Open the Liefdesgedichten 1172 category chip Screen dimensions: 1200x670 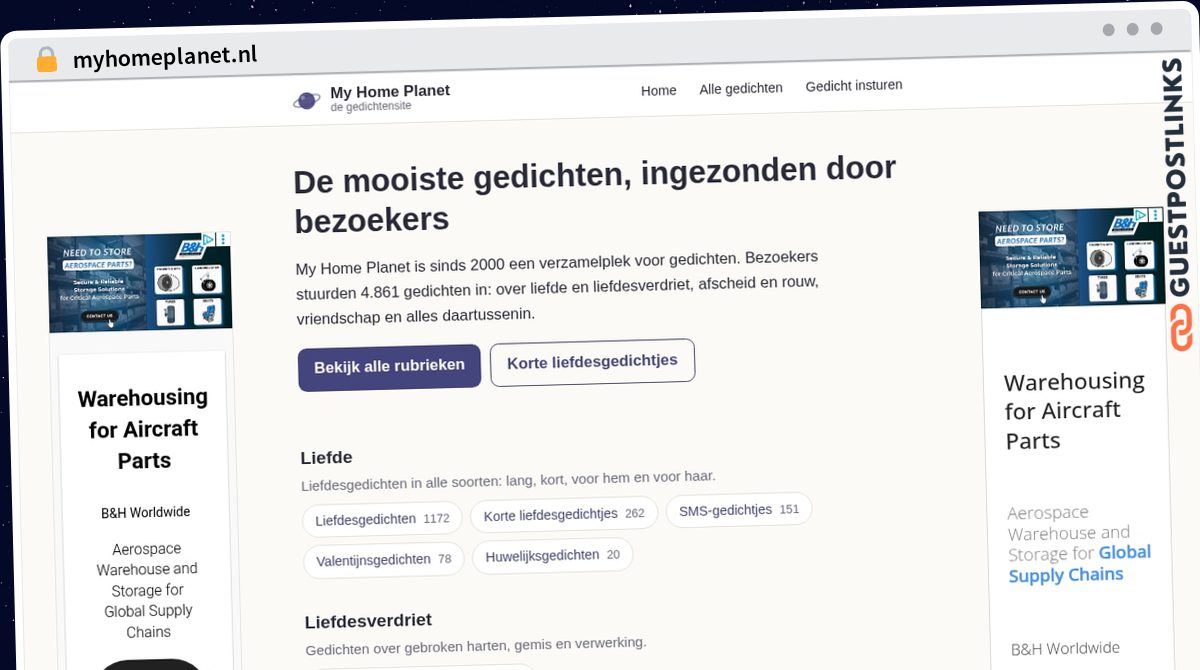click(382, 519)
